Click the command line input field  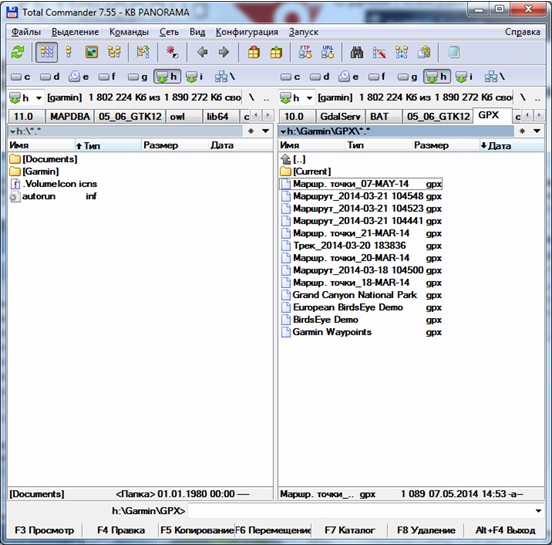tap(360, 510)
